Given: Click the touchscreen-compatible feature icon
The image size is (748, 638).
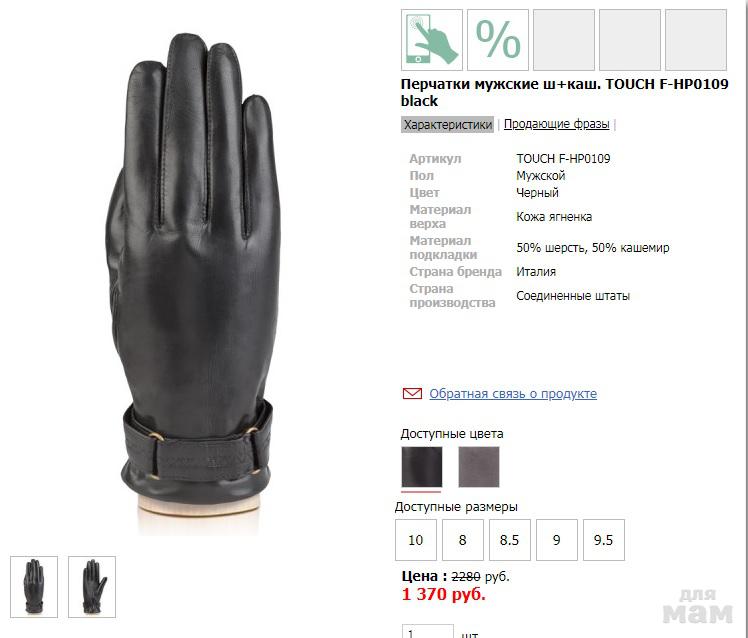Looking at the screenshot, I should tap(432, 40).
